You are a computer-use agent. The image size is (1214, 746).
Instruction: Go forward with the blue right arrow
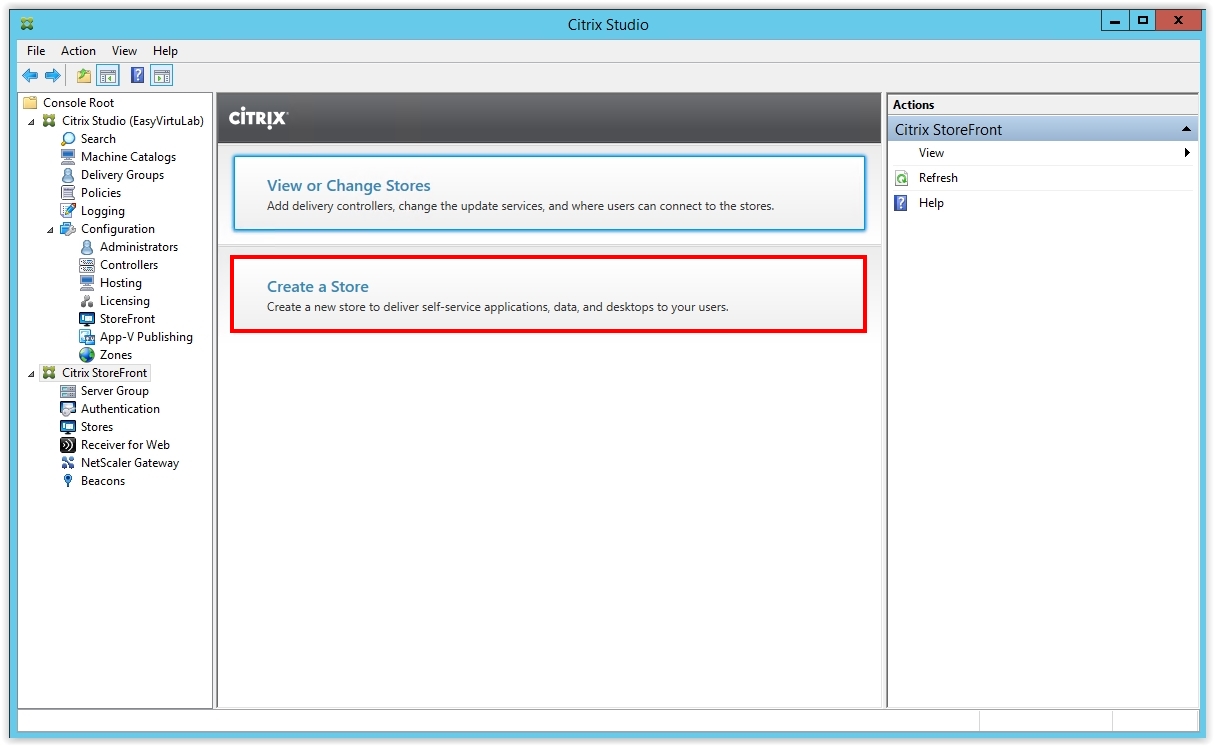[52, 75]
